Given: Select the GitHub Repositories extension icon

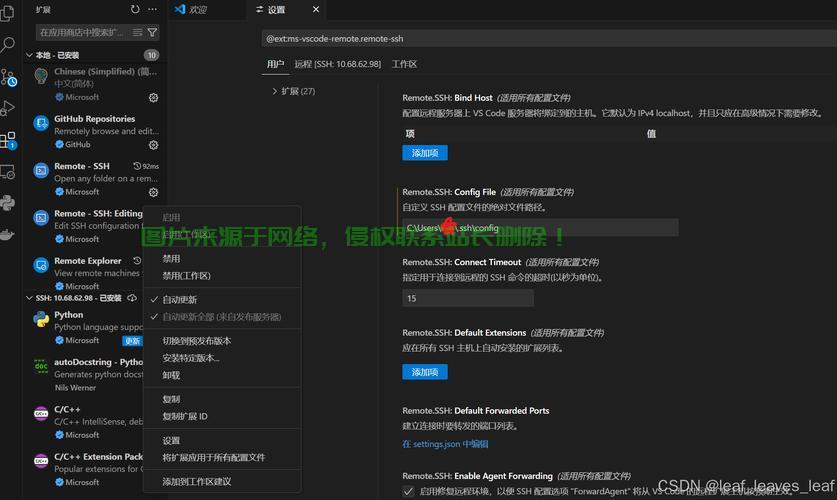Looking at the screenshot, I should tap(41, 123).
